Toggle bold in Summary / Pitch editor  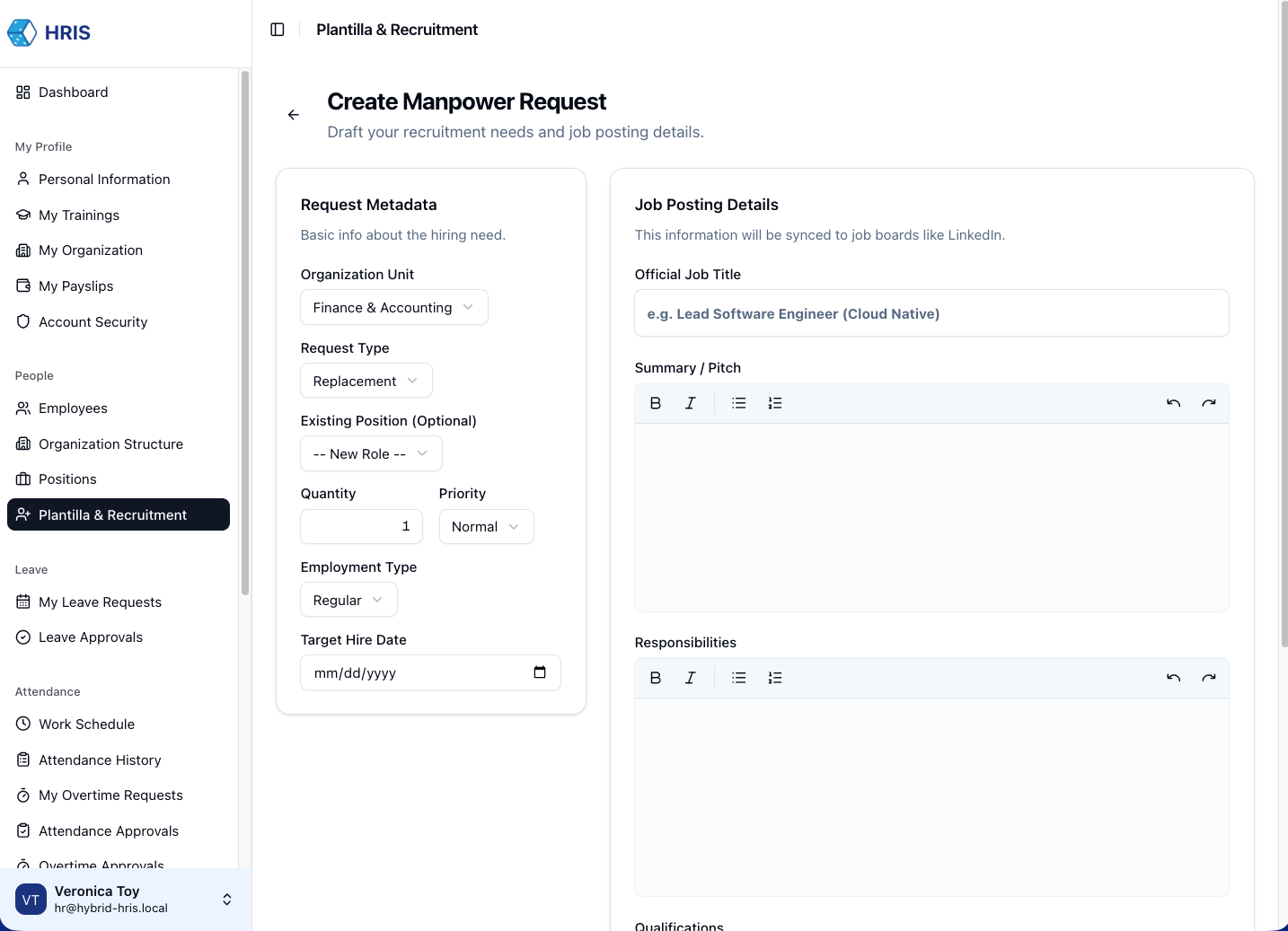click(x=656, y=403)
